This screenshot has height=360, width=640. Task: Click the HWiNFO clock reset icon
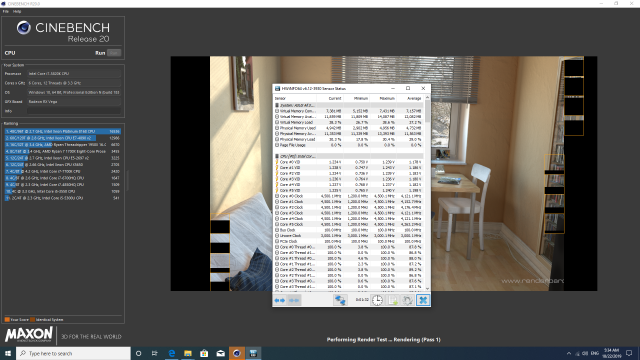(x=378, y=300)
